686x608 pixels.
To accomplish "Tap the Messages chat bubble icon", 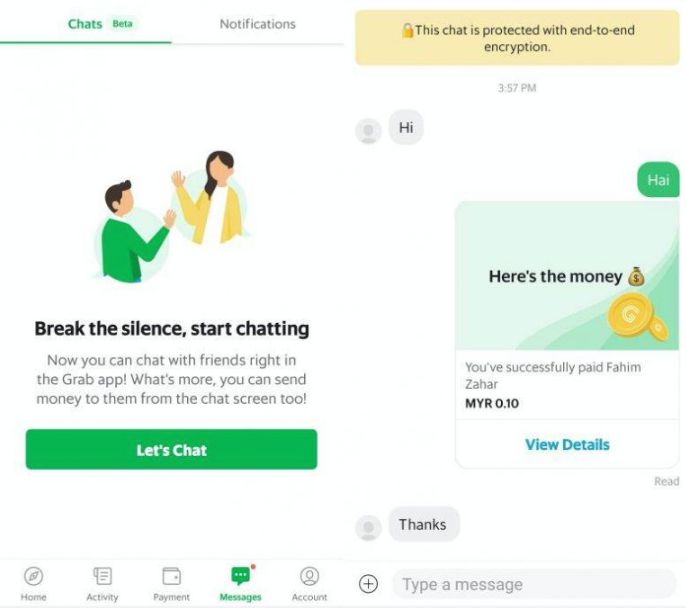I will [241, 576].
